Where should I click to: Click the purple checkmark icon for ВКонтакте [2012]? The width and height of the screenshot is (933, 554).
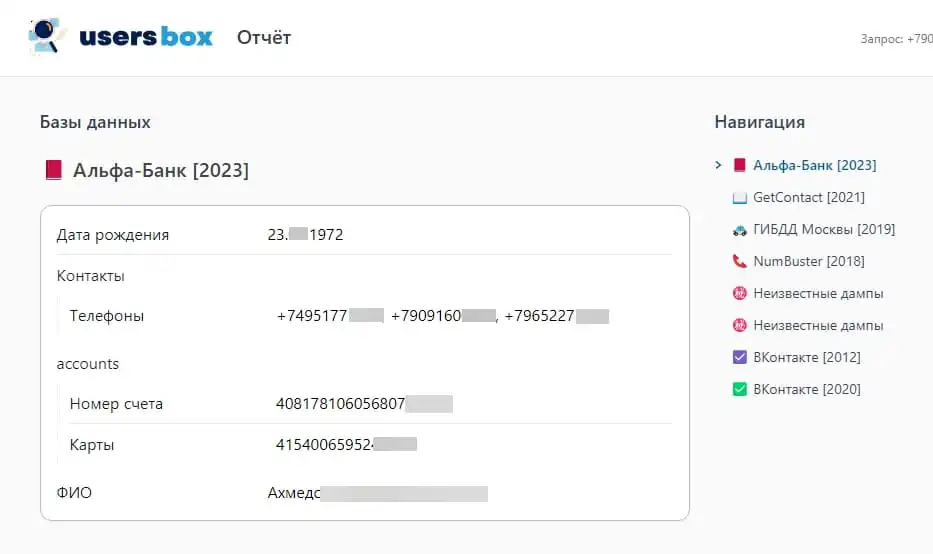point(740,357)
